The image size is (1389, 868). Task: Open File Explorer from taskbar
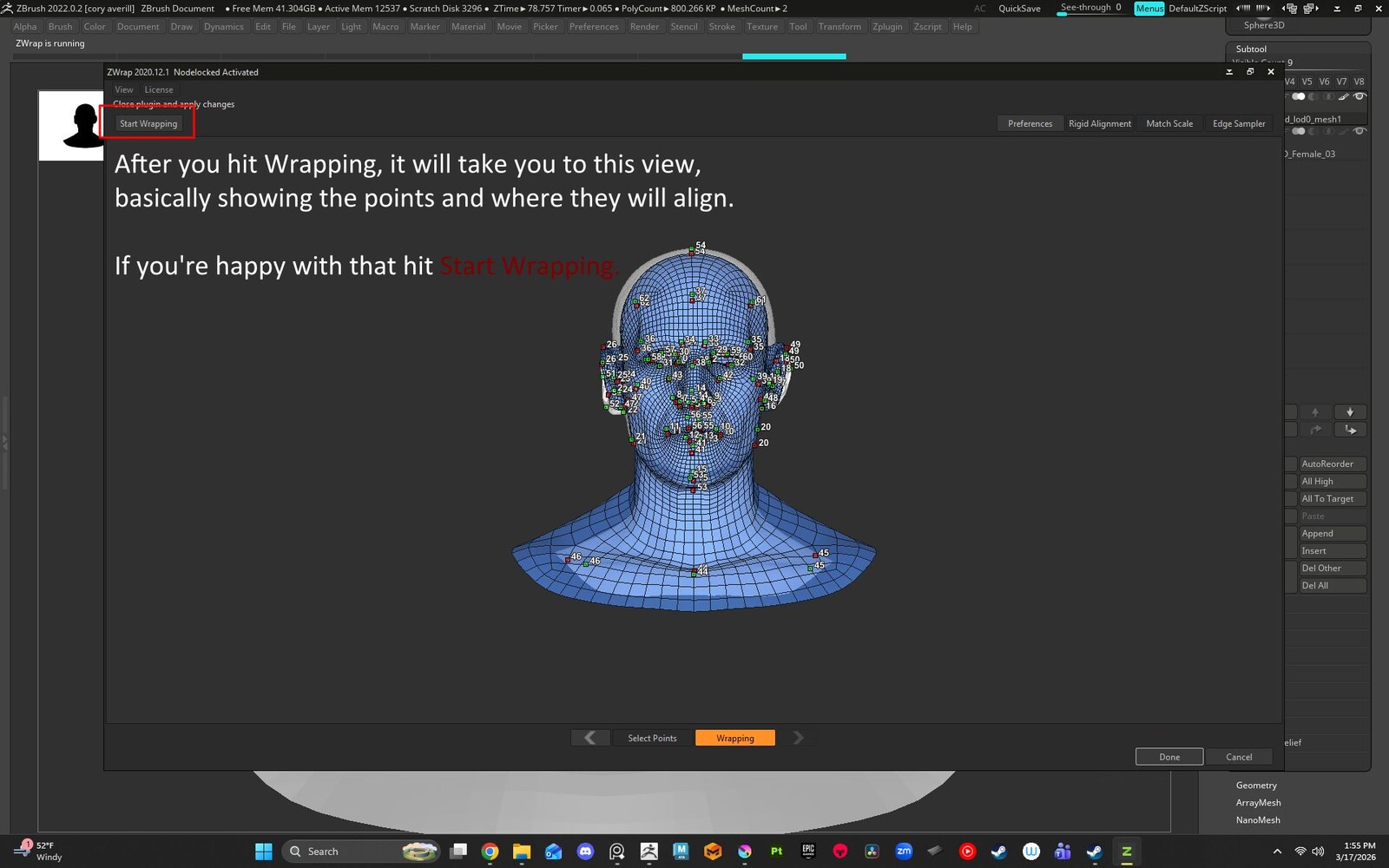click(522, 852)
